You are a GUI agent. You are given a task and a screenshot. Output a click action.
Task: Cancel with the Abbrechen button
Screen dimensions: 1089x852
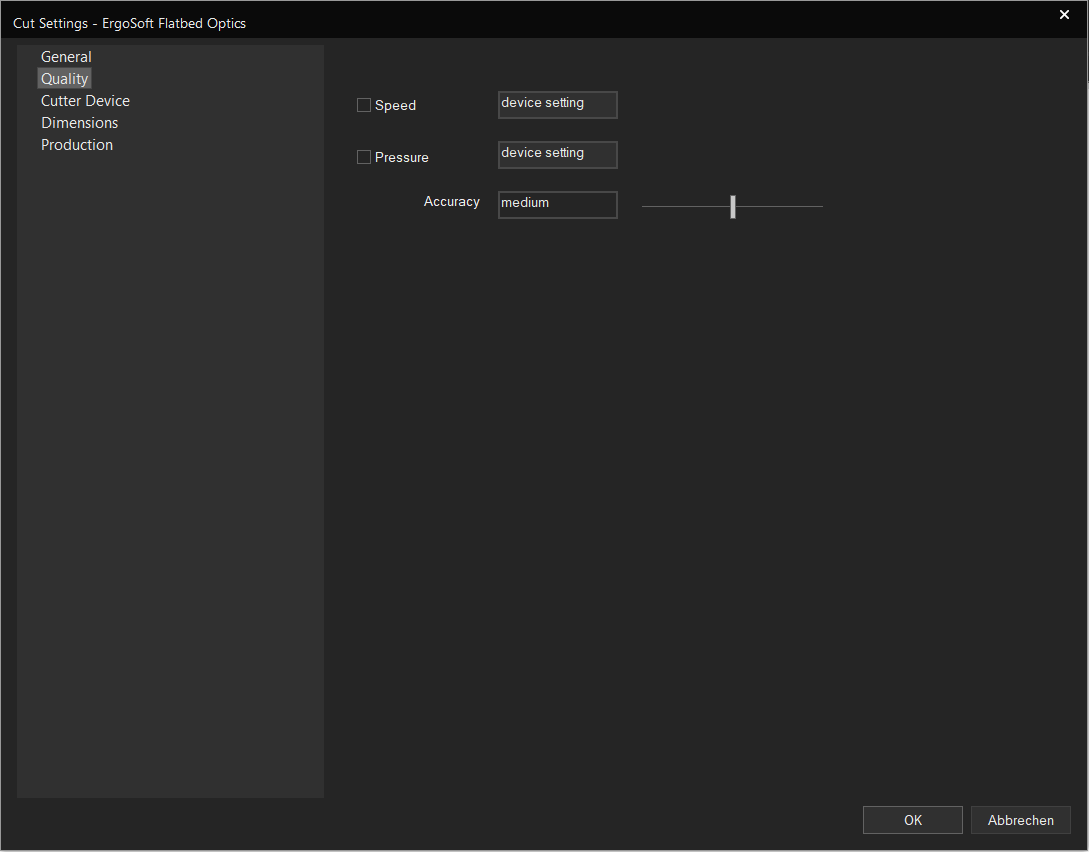click(x=1020, y=820)
